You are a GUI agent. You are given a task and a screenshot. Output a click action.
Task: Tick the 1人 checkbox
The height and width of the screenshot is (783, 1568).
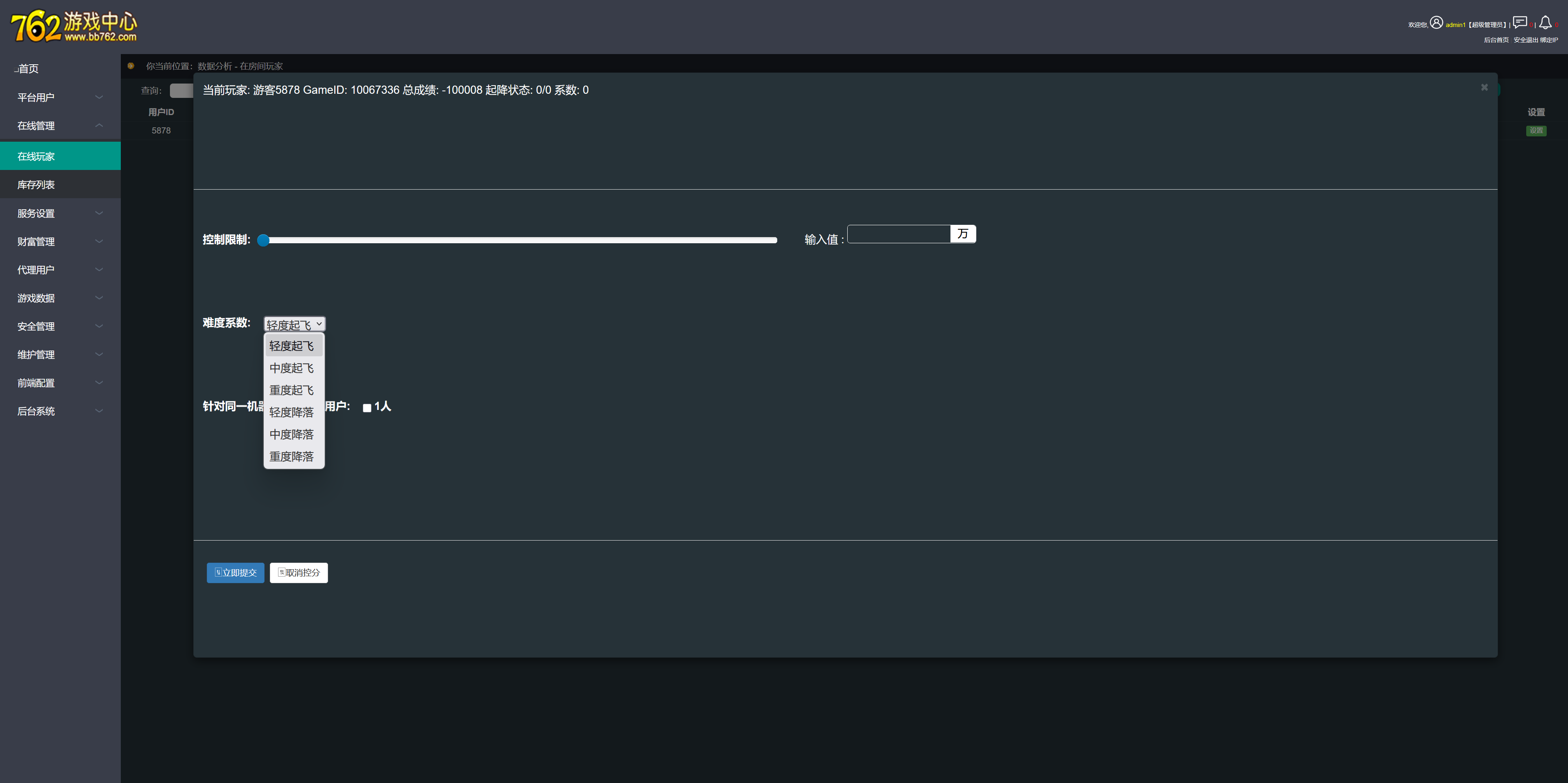pos(367,408)
